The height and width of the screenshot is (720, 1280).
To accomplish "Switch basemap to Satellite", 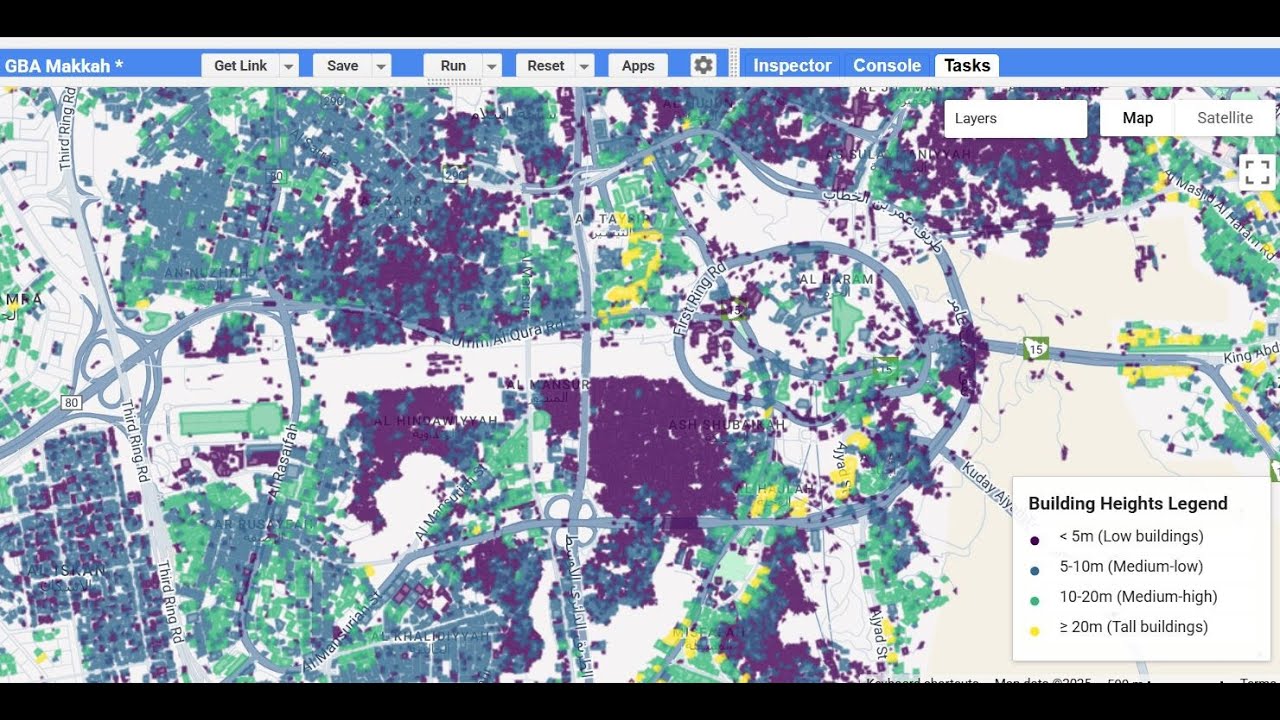I will point(1225,118).
